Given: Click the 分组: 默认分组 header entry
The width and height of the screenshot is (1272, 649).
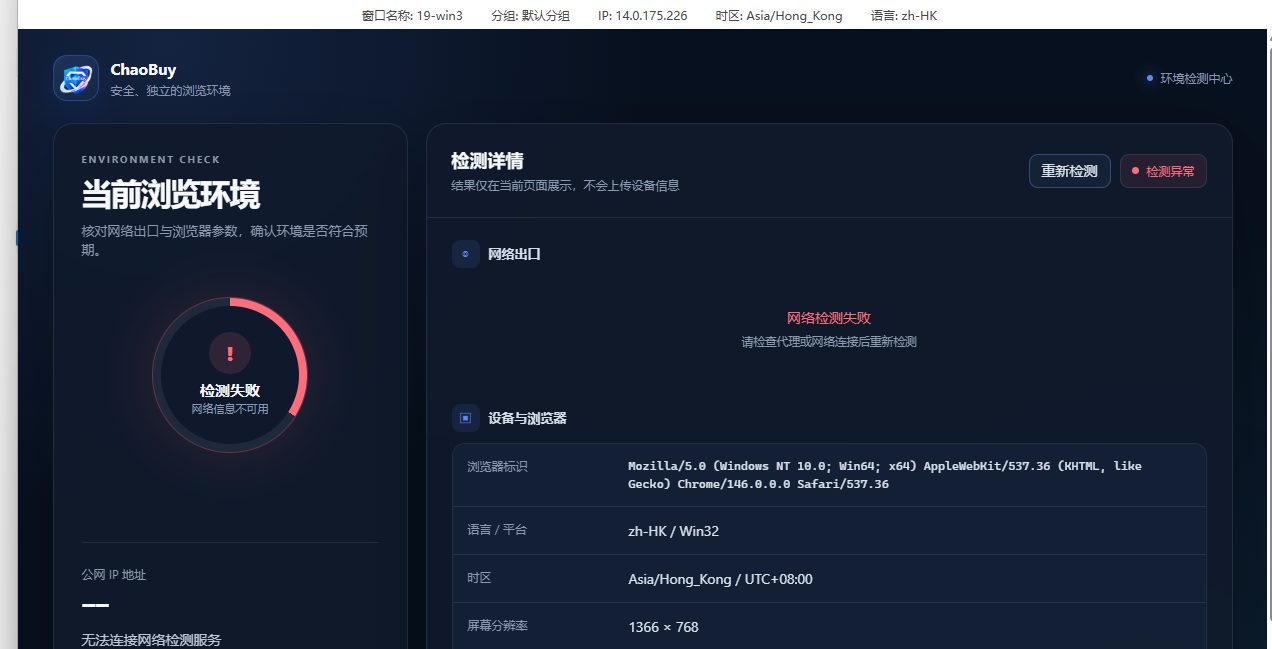Looking at the screenshot, I should [x=530, y=15].
